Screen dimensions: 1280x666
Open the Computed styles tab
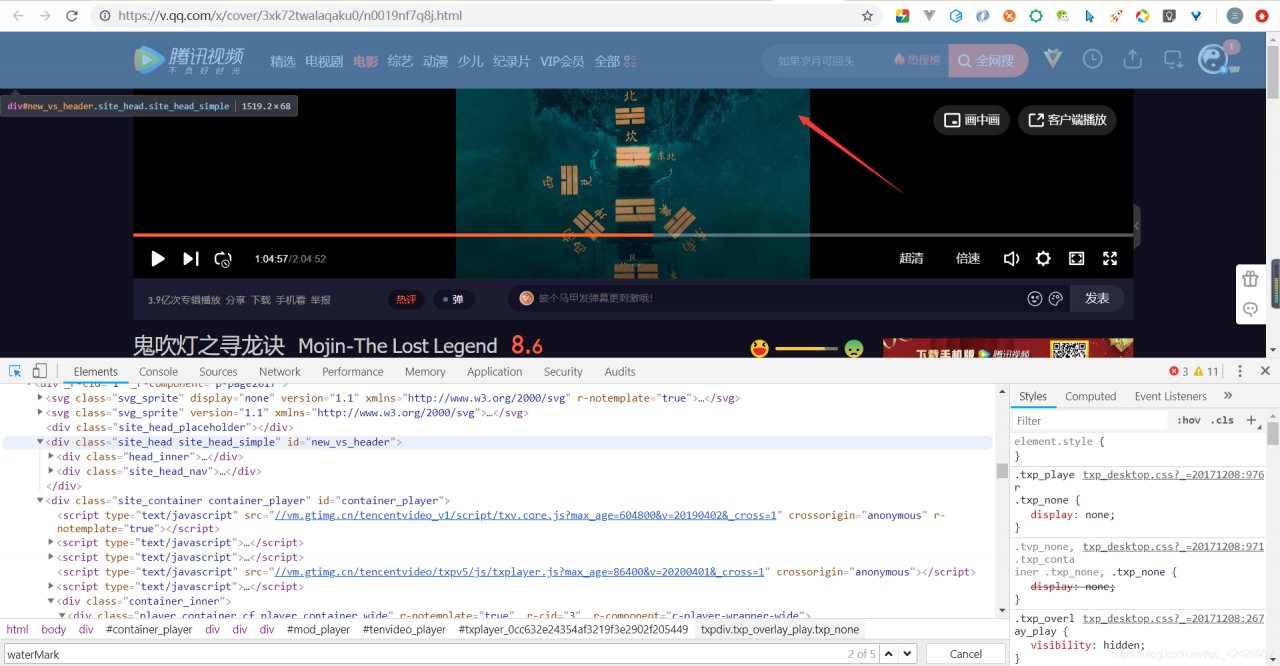tap(1090, 396)
